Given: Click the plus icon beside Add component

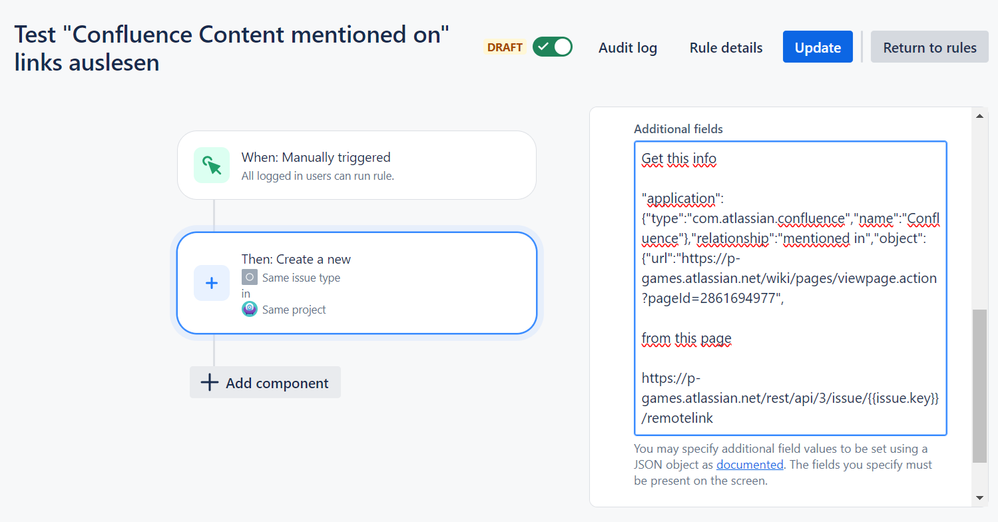Looking at the screenshot, I should (209, 383).
